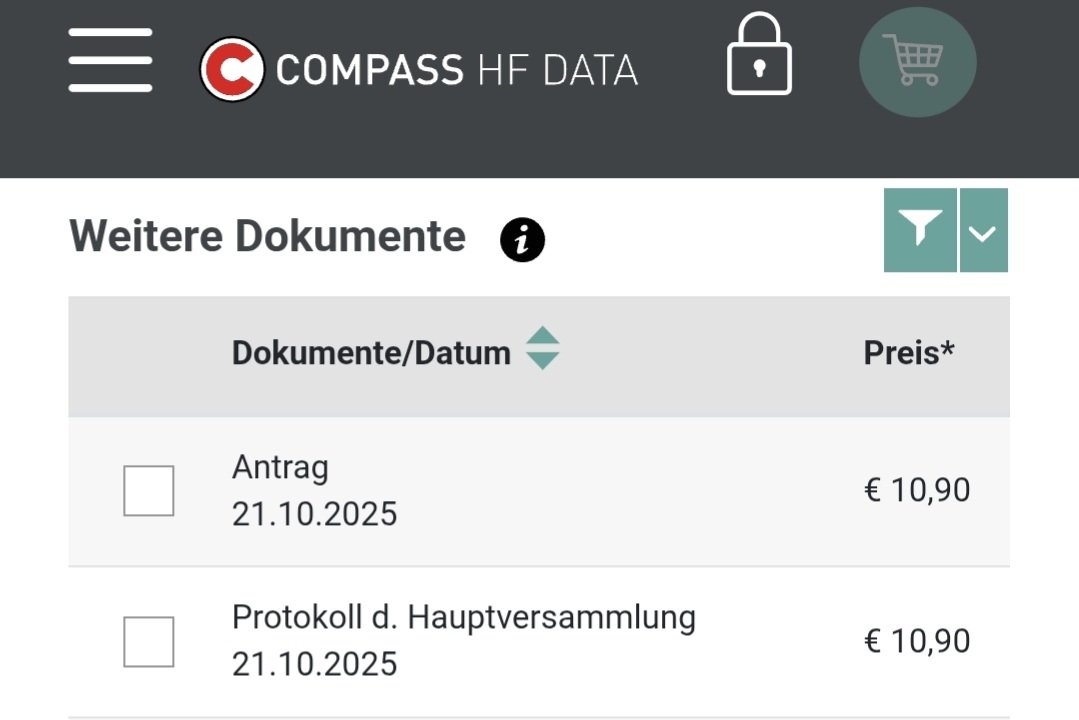The height and width of the screenshot is (720, 1079).
Task: Select the Protokoll d. Hauptversammlung checkbox
Action: tap(149, 641)
